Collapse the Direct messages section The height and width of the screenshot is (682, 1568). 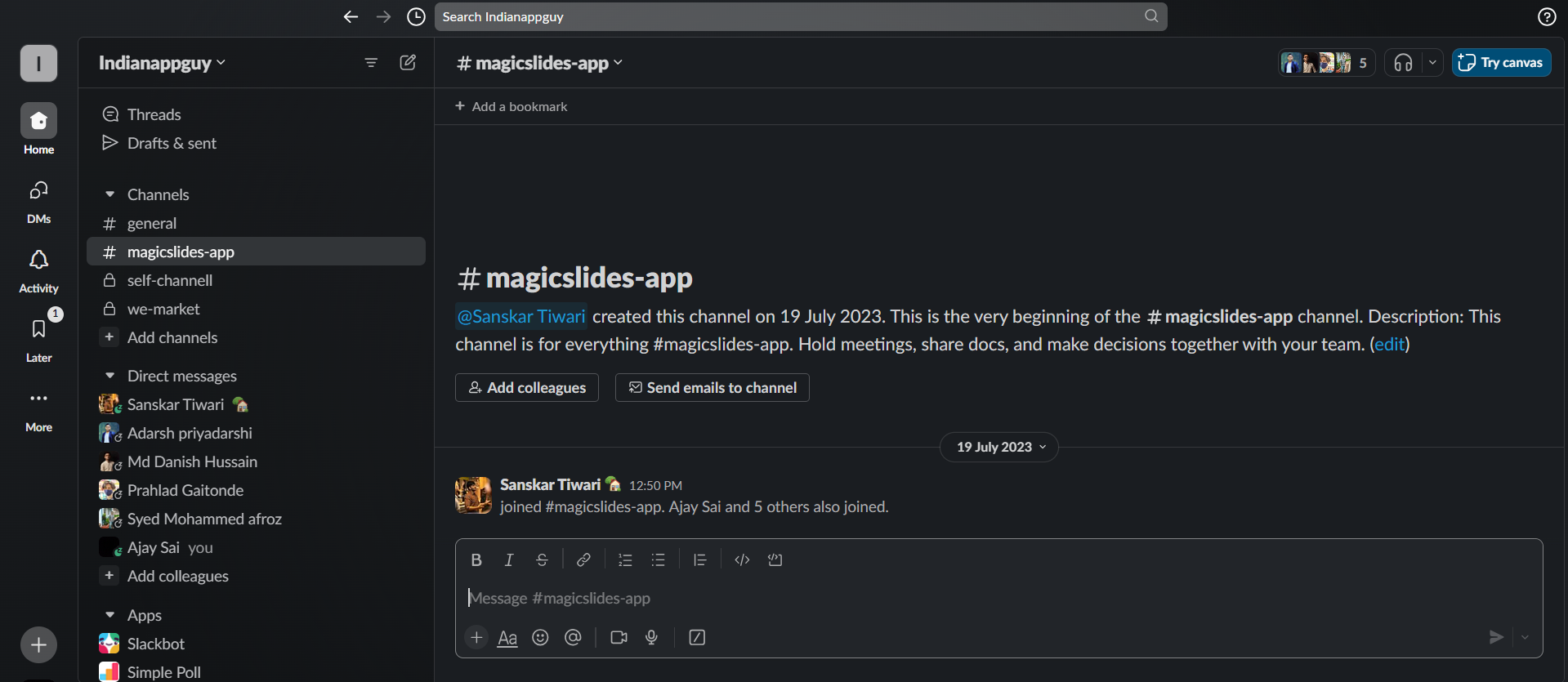coord(109,376)
